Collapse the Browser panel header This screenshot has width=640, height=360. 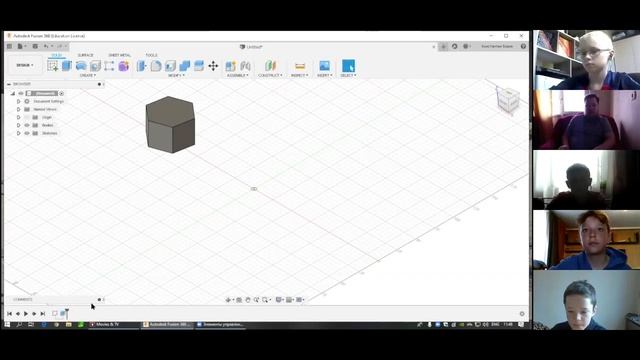tap(9, 84)
